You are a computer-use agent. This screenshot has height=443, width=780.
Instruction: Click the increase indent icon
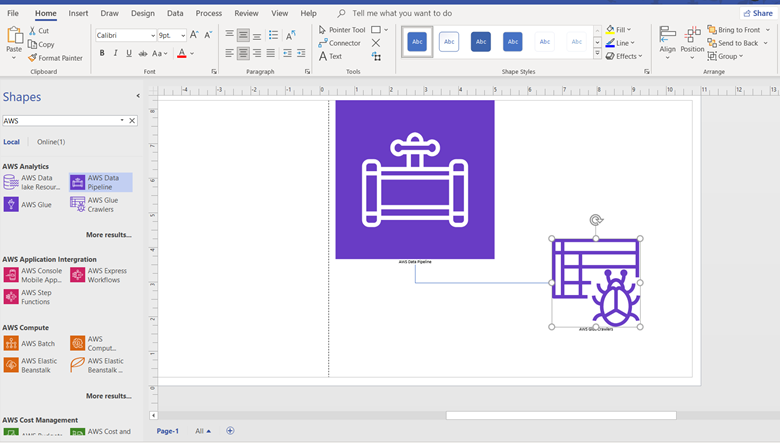click(301, 53)
